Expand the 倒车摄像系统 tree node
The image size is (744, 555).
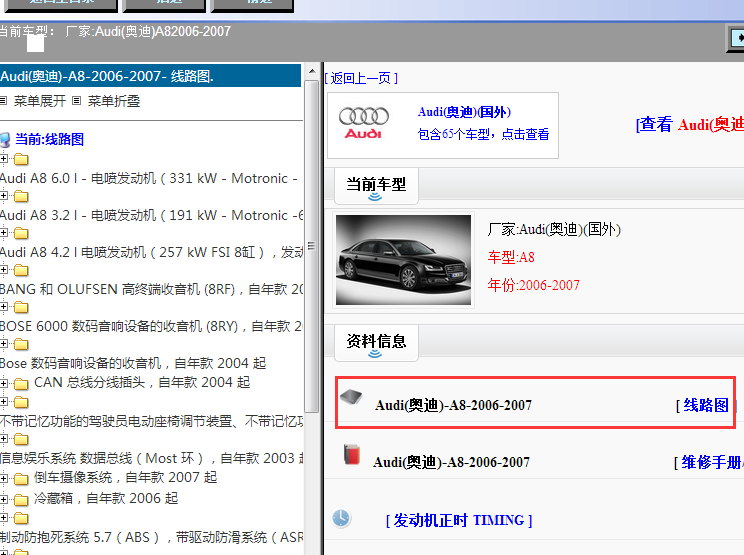click(4, 479)
